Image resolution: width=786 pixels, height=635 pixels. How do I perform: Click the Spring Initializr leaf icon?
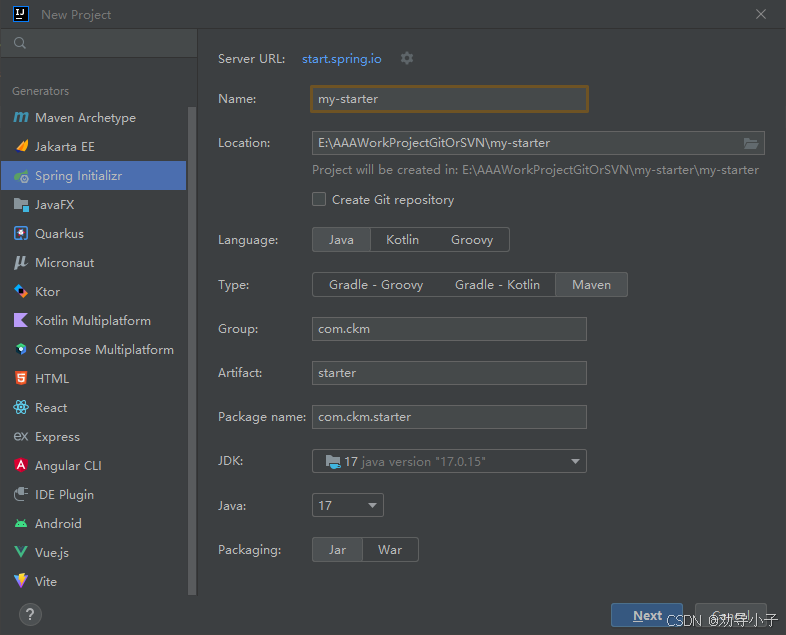21,176
